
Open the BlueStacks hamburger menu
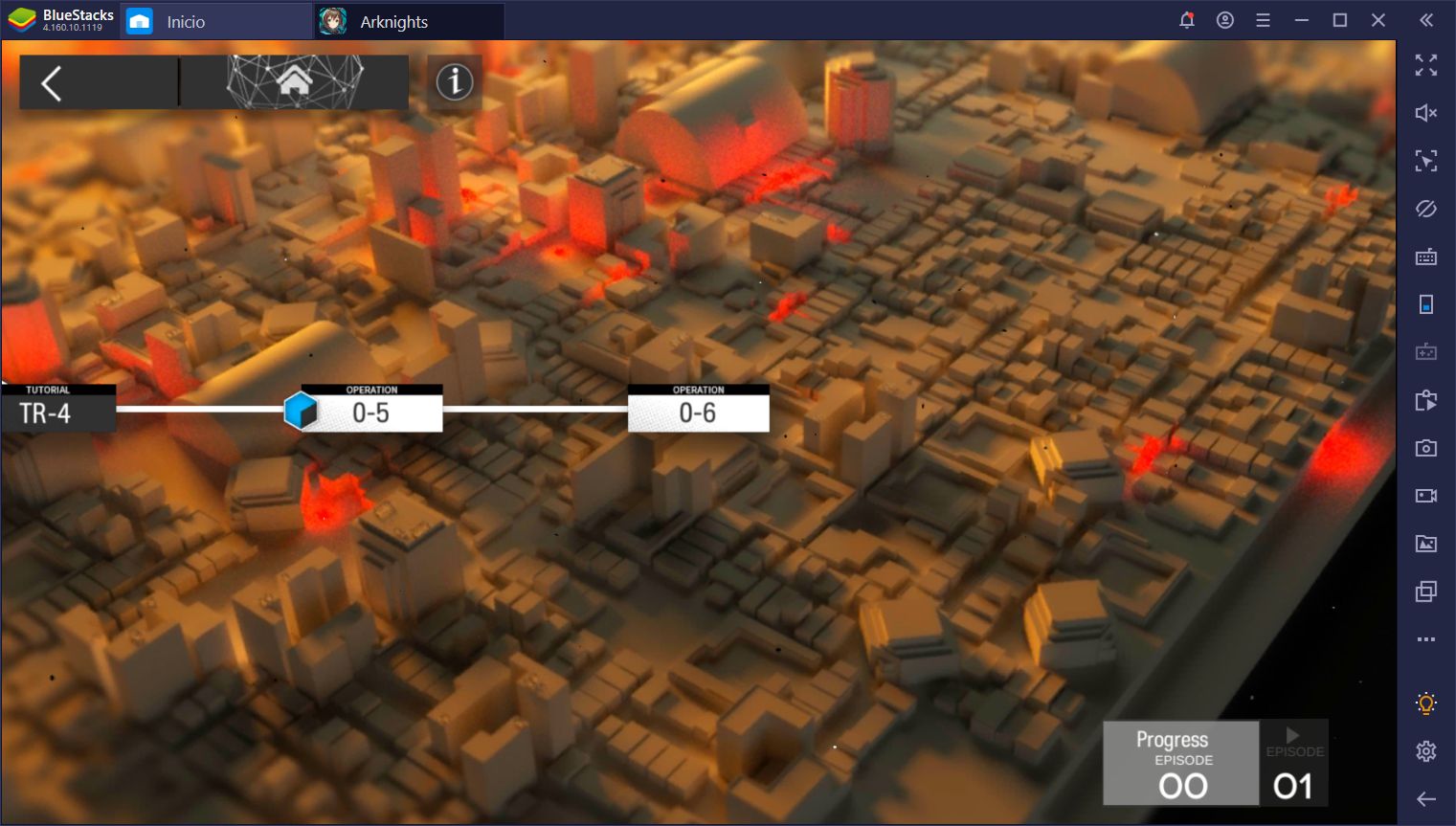1264,20
